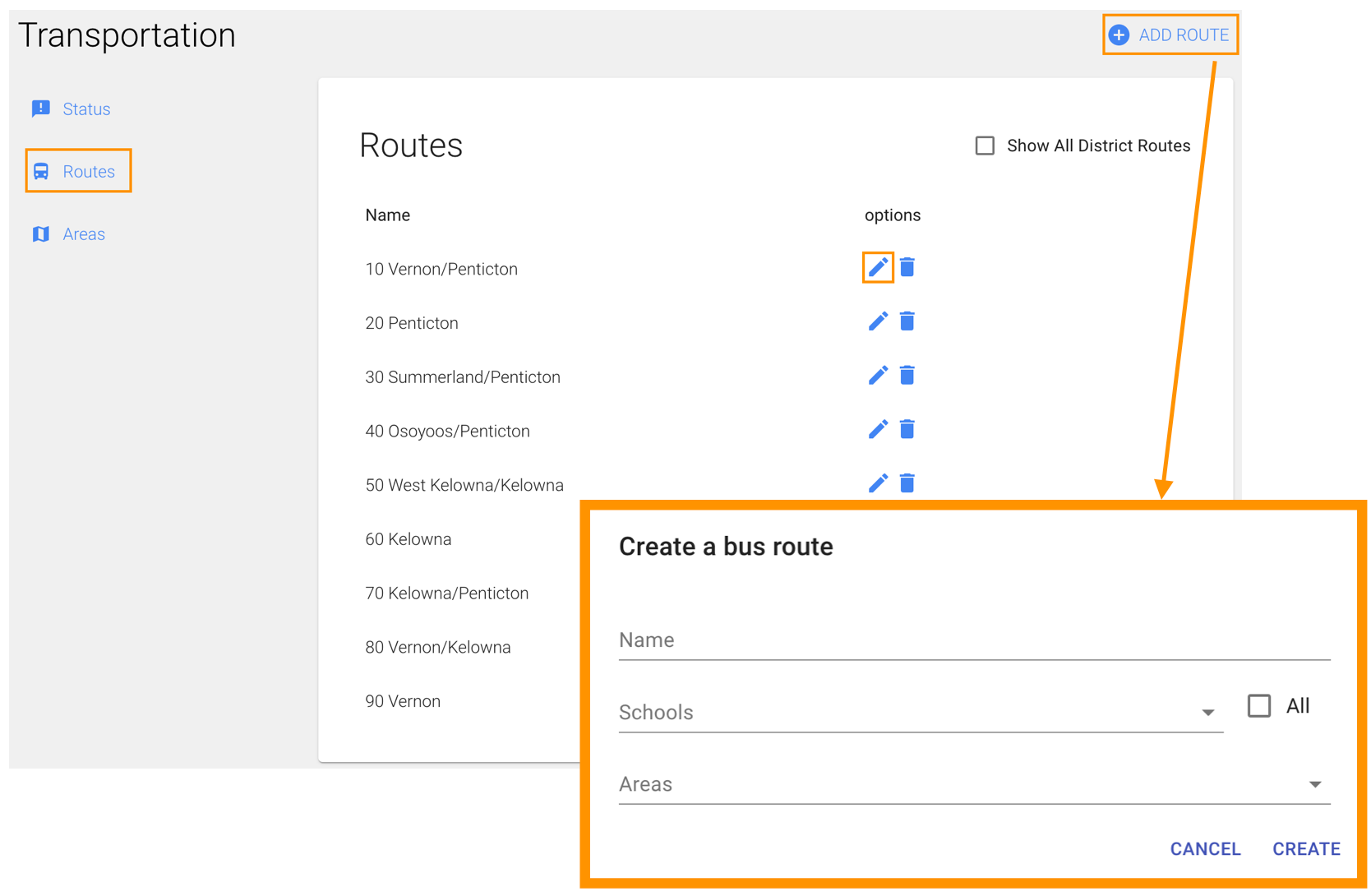The image size is (1371, 896).
Task: Click the map icon for Areas
Action: (x=41, y=234)
